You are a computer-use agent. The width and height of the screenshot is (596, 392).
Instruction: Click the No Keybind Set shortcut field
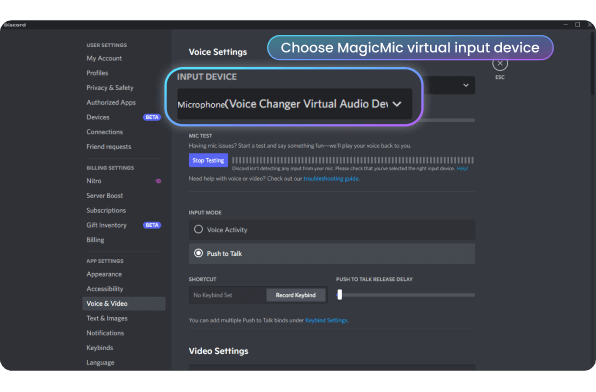[x=227, y=295]
